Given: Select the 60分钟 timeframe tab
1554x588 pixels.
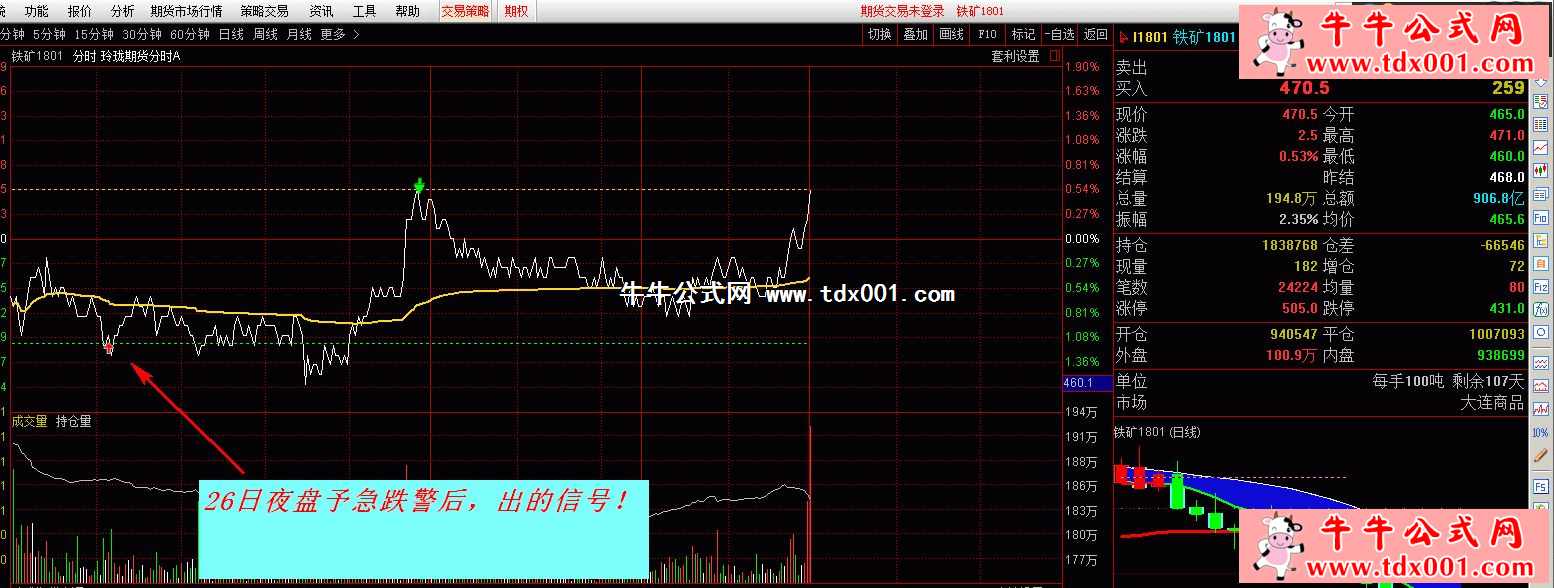Looking at the screenshot, I should (x=190, y=35).
